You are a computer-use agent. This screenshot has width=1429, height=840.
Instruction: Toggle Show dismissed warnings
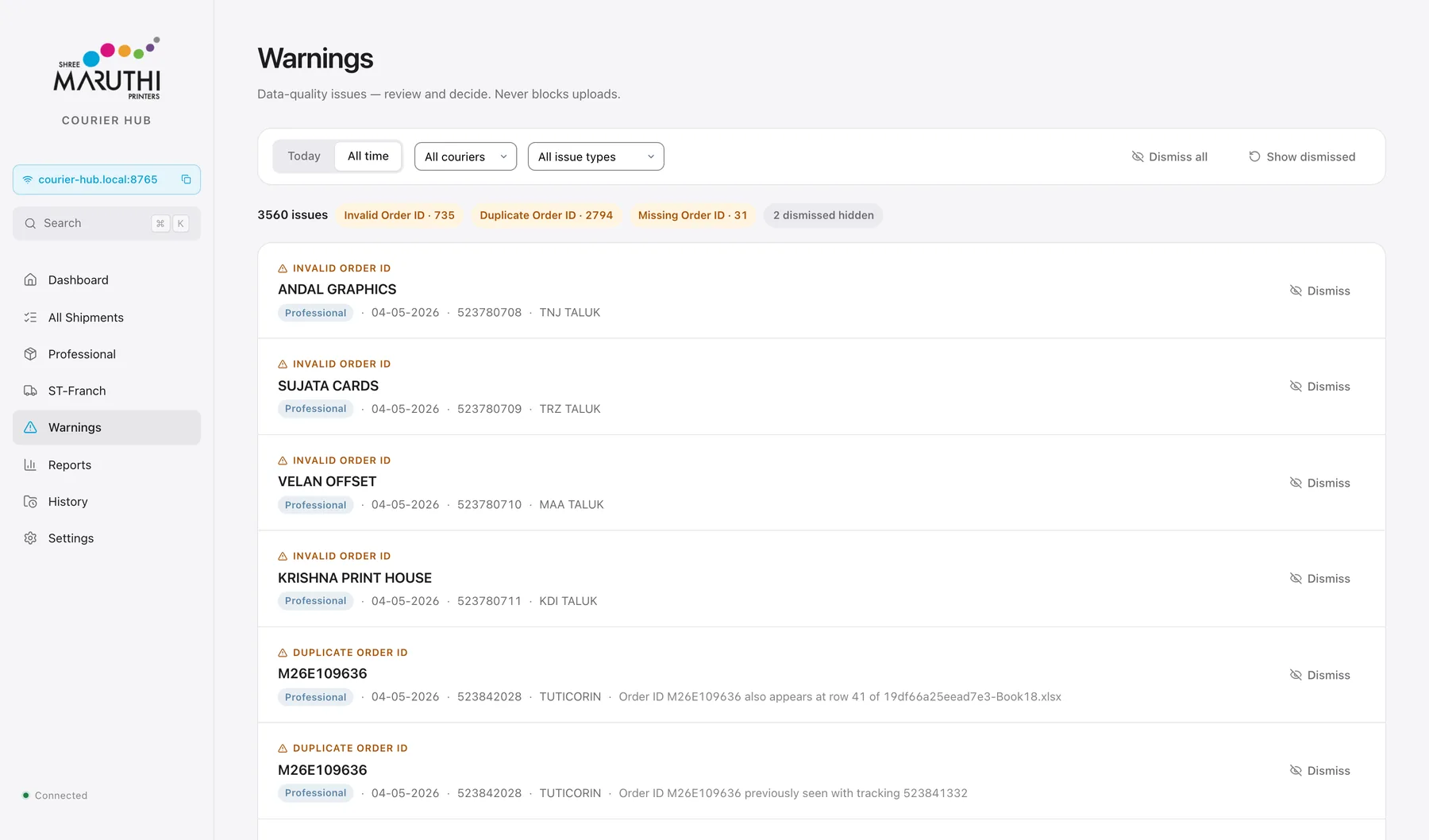pos(1302,156)
